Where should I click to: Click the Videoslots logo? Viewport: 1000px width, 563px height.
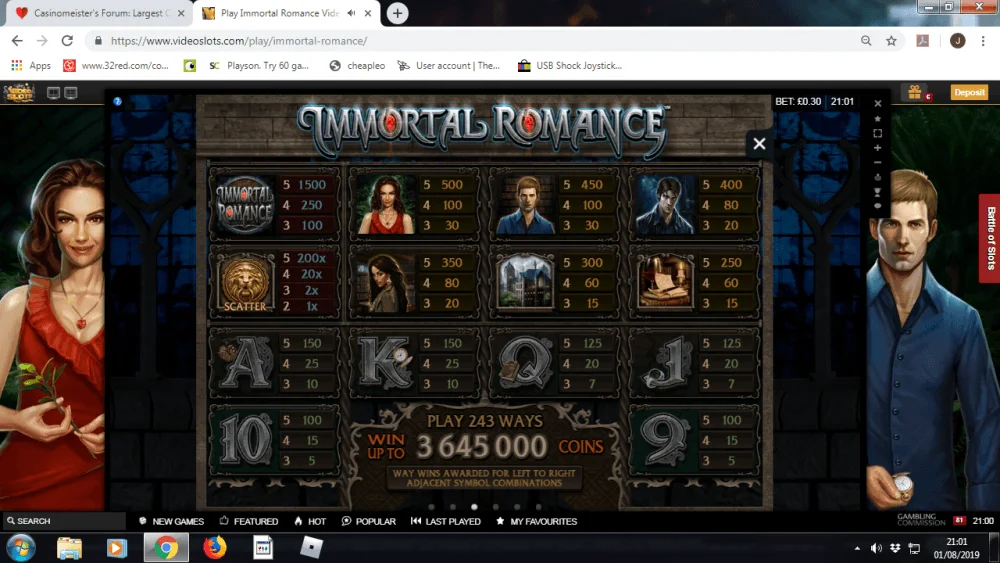tap(19, 92)
